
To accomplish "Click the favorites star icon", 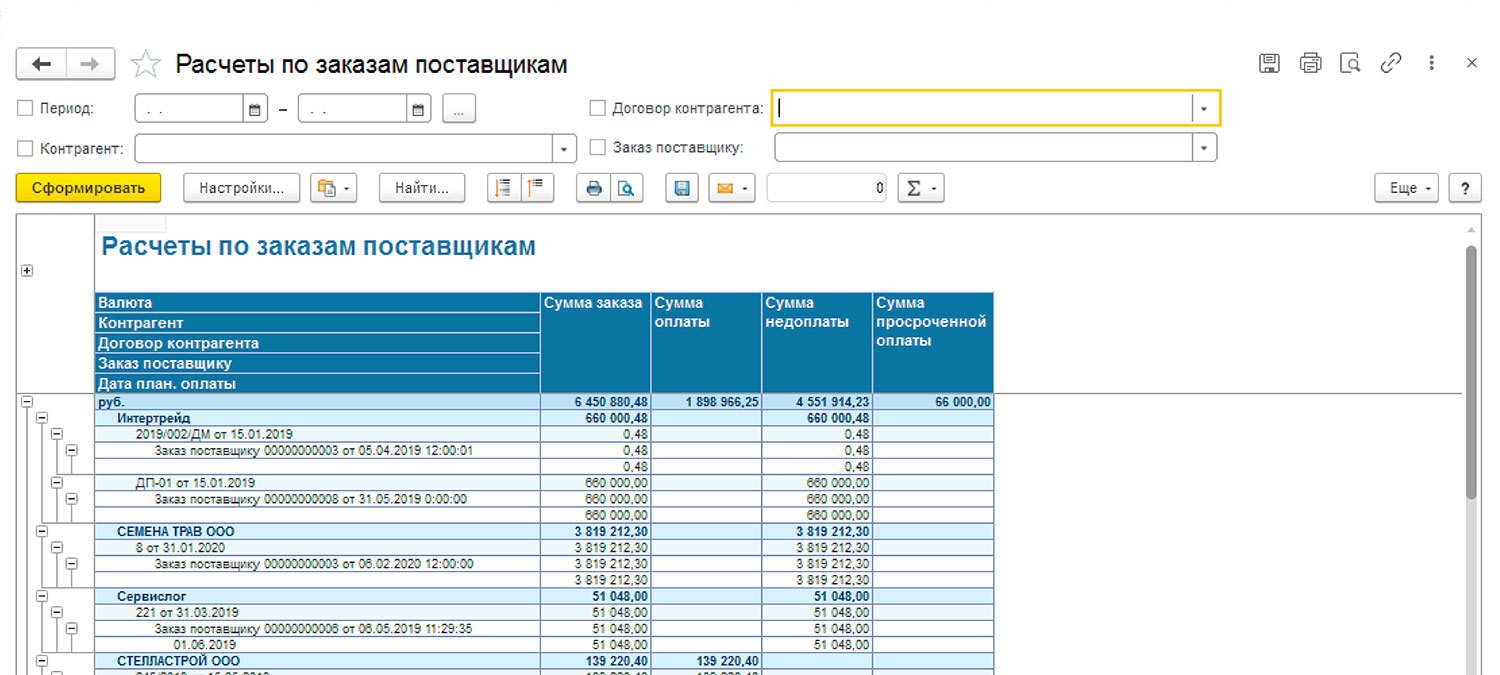I will 146,65.
